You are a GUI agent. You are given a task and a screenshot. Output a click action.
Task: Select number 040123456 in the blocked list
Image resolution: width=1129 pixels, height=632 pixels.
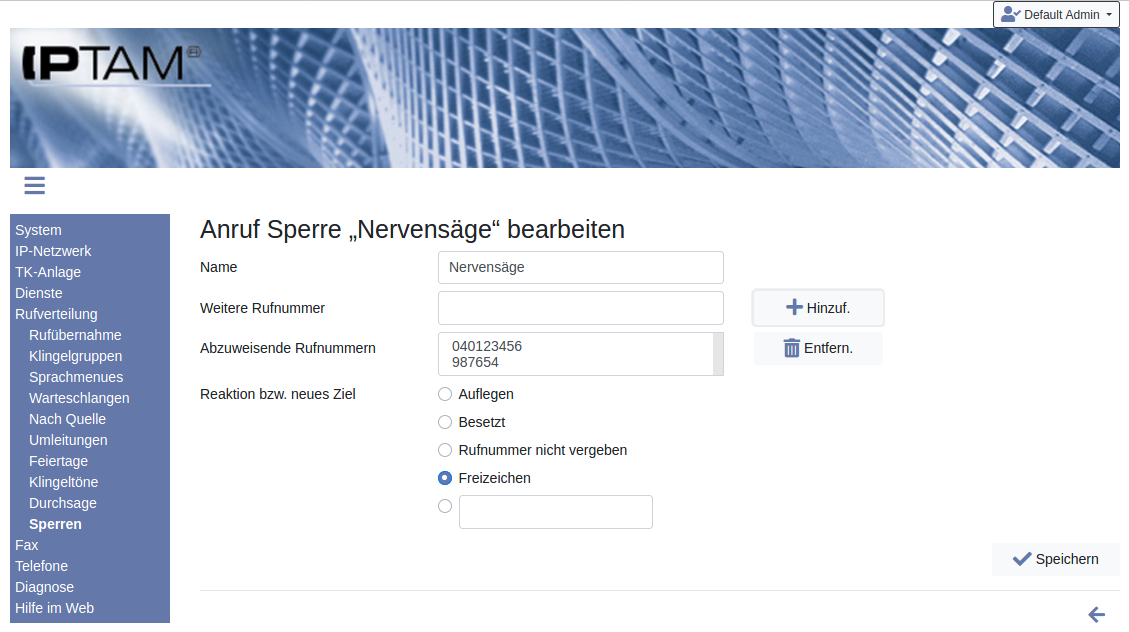tap(487, 346)
